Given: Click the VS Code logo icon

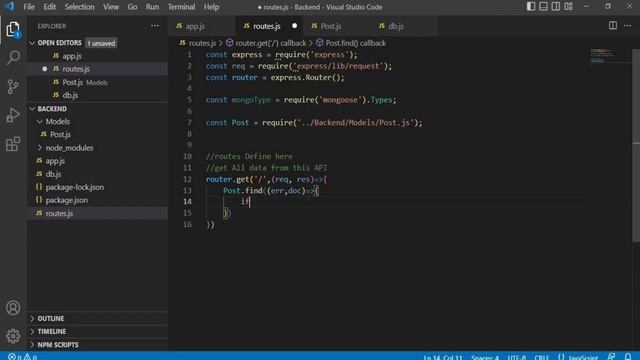Looking at the screenshot, I should [9, 7].
